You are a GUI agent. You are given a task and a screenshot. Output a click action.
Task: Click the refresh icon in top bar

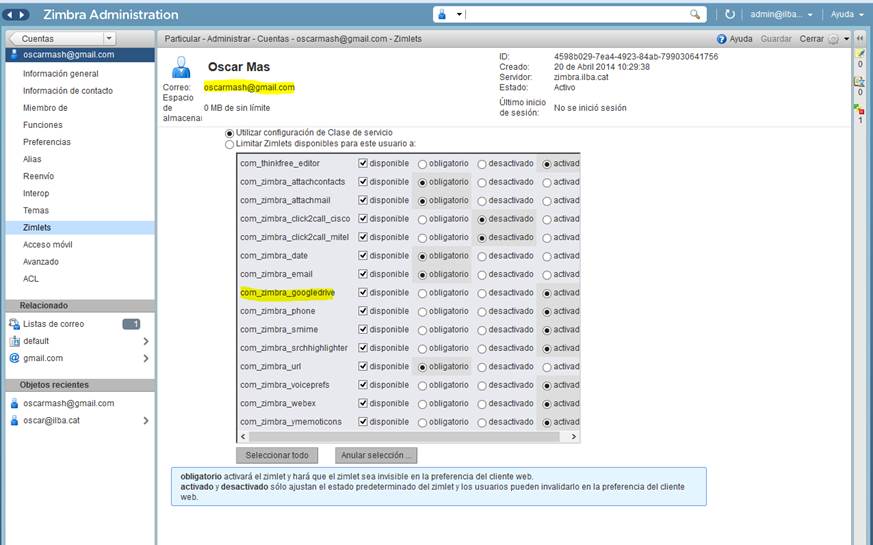click(729, 14)
